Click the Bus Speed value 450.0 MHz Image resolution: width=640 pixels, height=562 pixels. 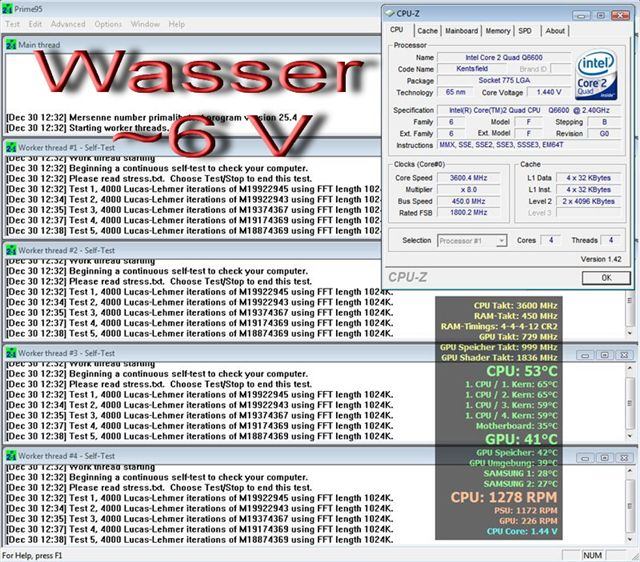pos(468,201)
